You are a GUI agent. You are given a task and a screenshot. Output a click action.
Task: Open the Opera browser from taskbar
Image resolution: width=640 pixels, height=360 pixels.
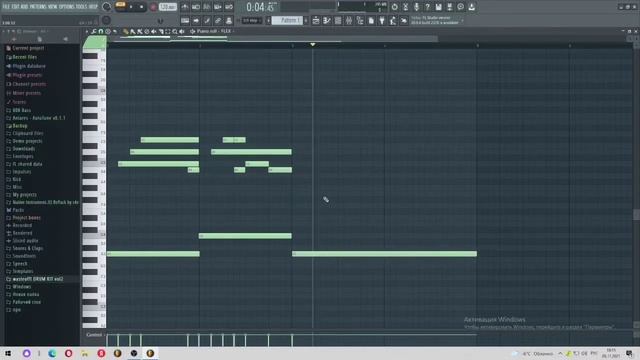(x=68, y=353)
